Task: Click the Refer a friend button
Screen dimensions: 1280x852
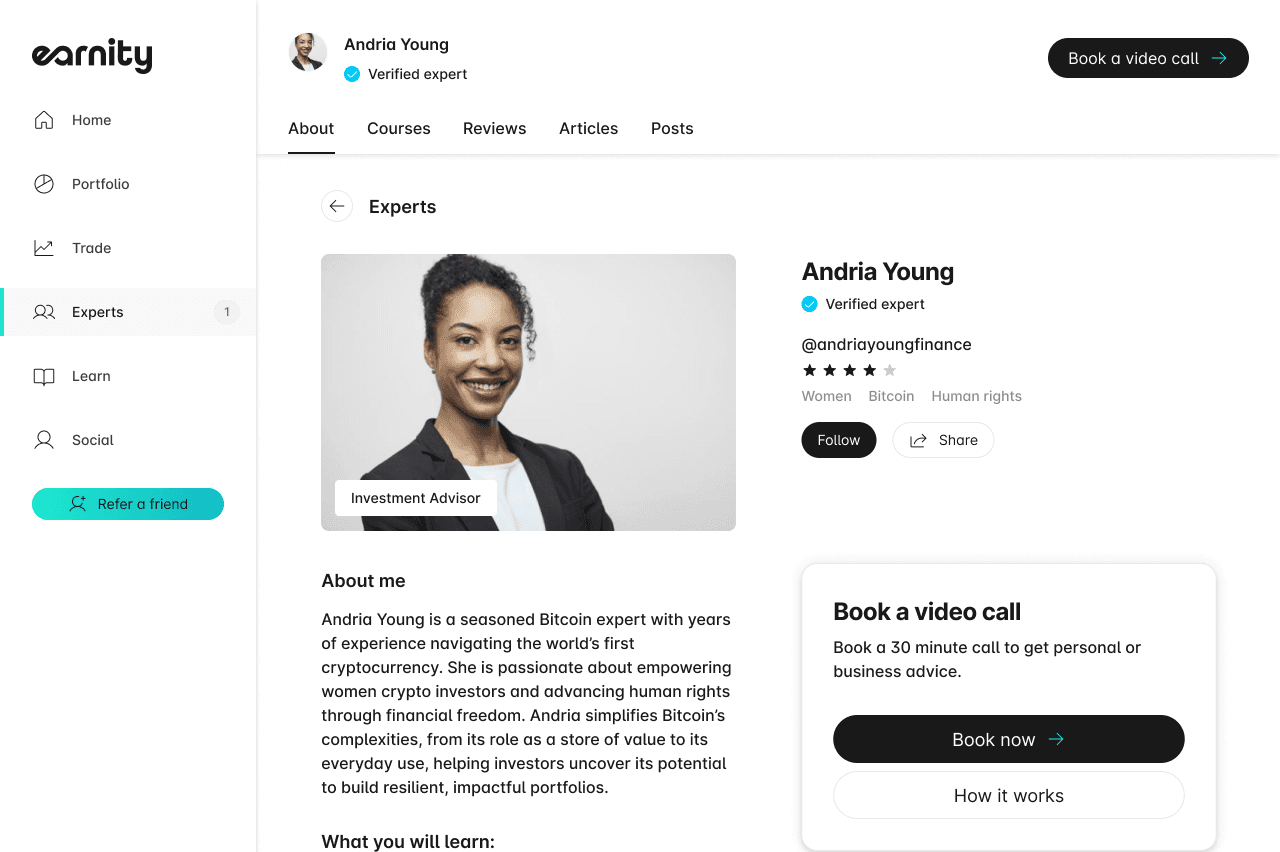Action: click(128, 504)
